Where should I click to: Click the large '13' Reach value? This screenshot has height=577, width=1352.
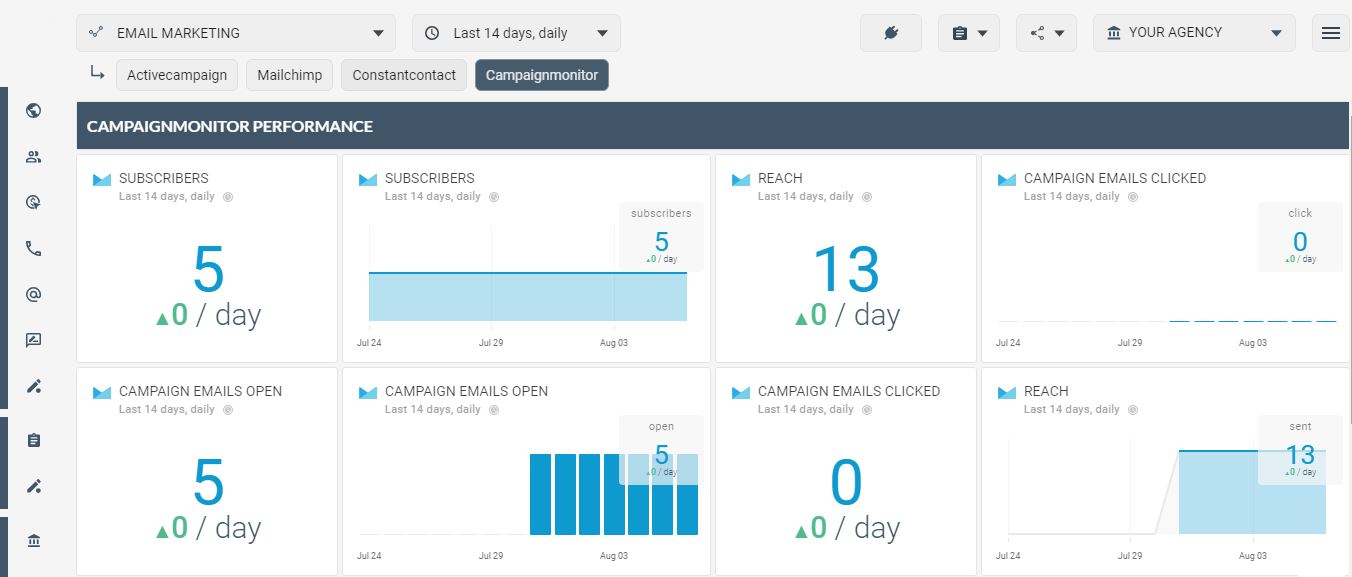(x=846, y=270)
